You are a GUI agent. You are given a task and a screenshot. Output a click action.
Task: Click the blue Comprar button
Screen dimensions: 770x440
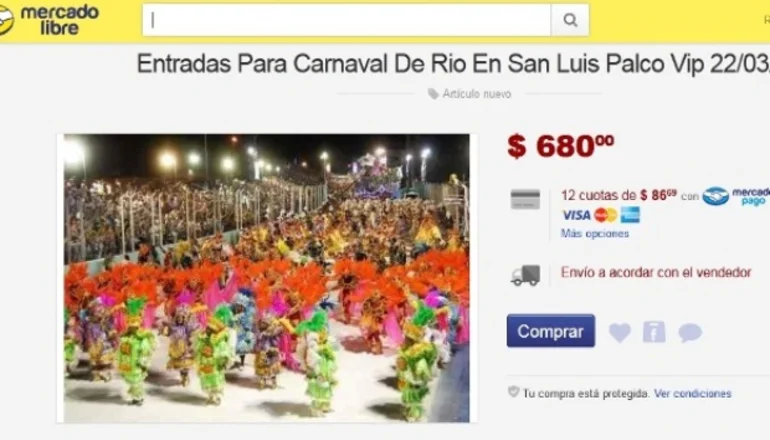coord(551,331)
